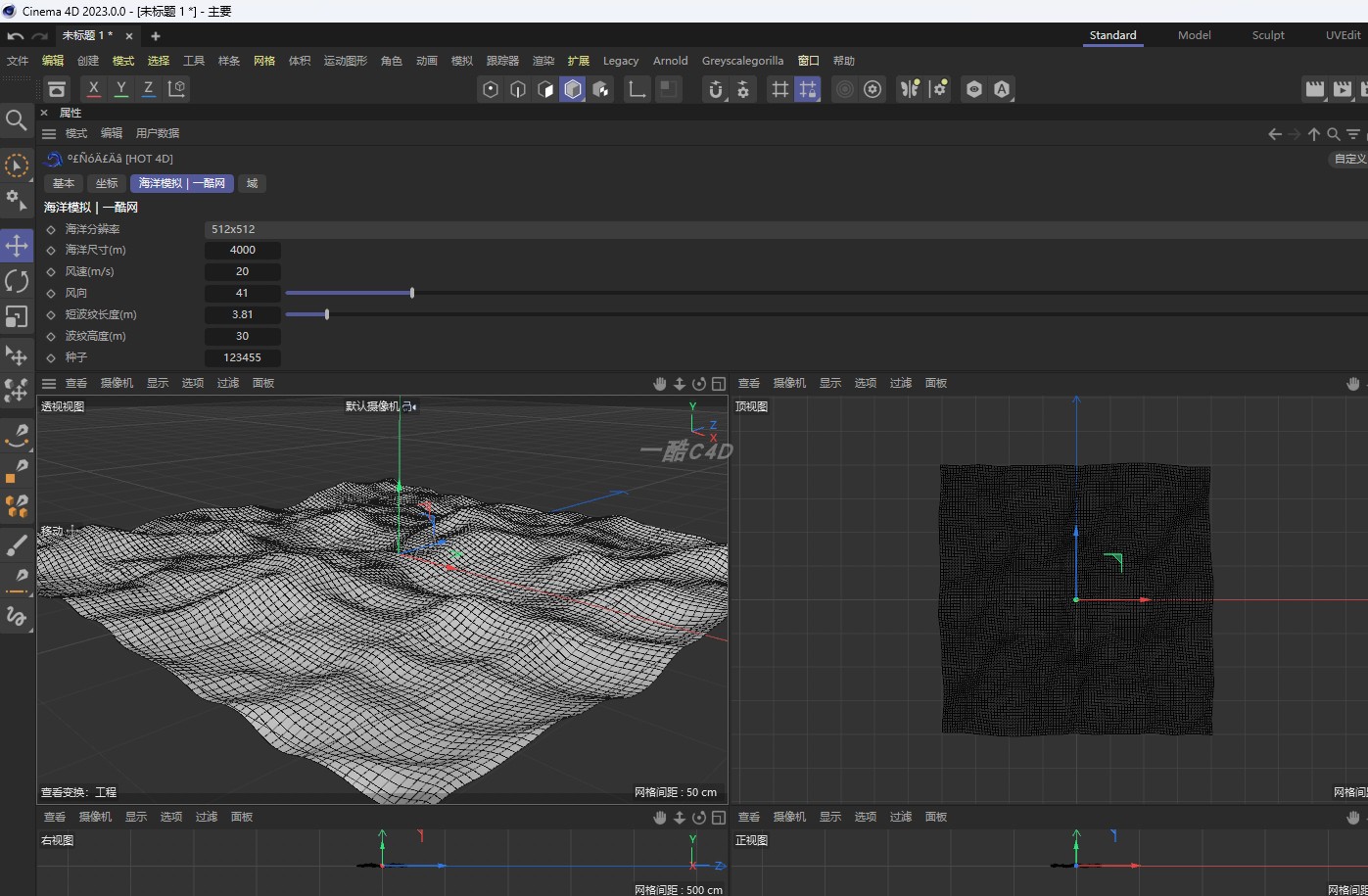Toggle the X axis lock
Screen dimensions: 1368x896
click(93, 88)
